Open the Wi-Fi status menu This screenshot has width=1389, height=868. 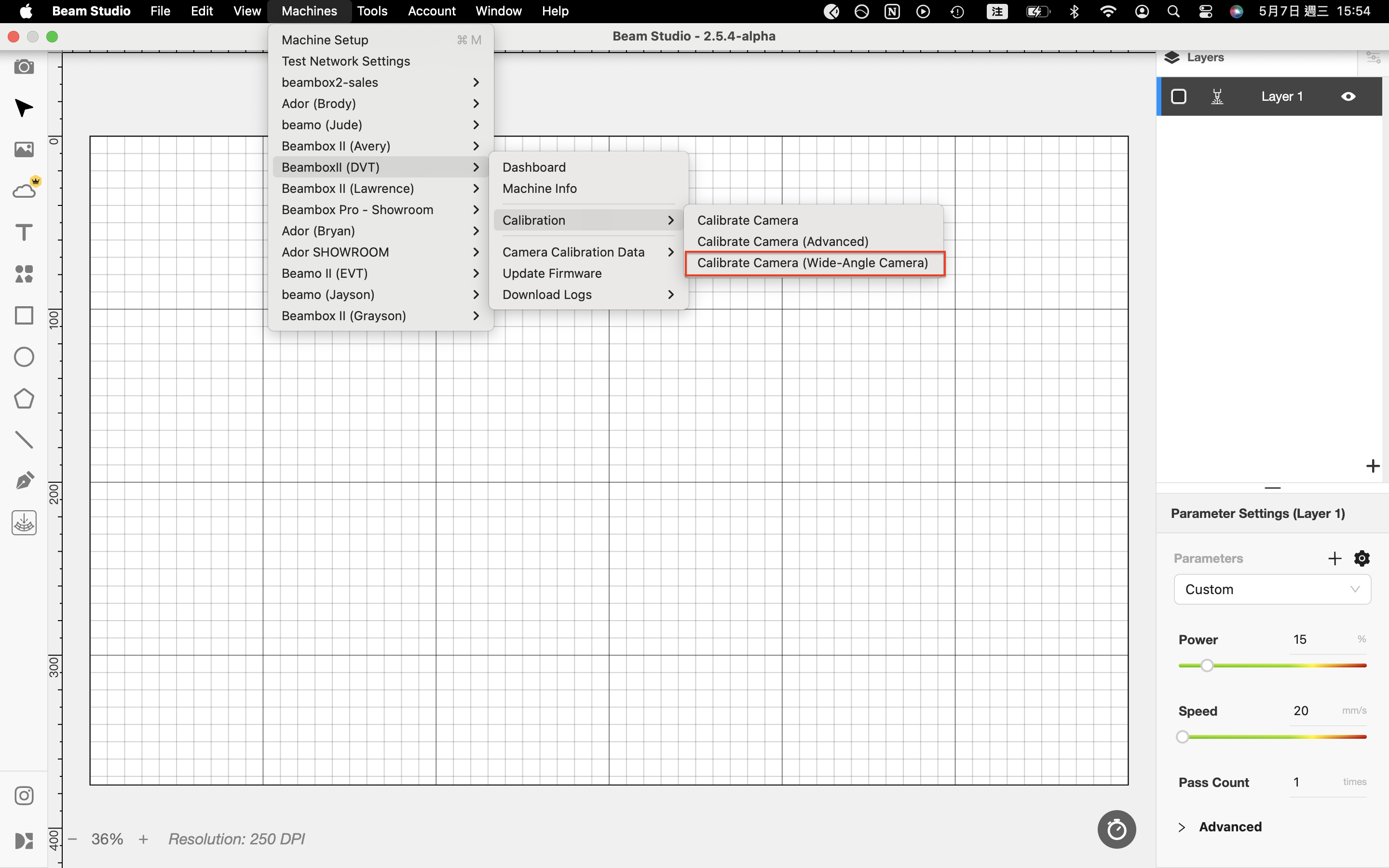tap(1108, 11)
